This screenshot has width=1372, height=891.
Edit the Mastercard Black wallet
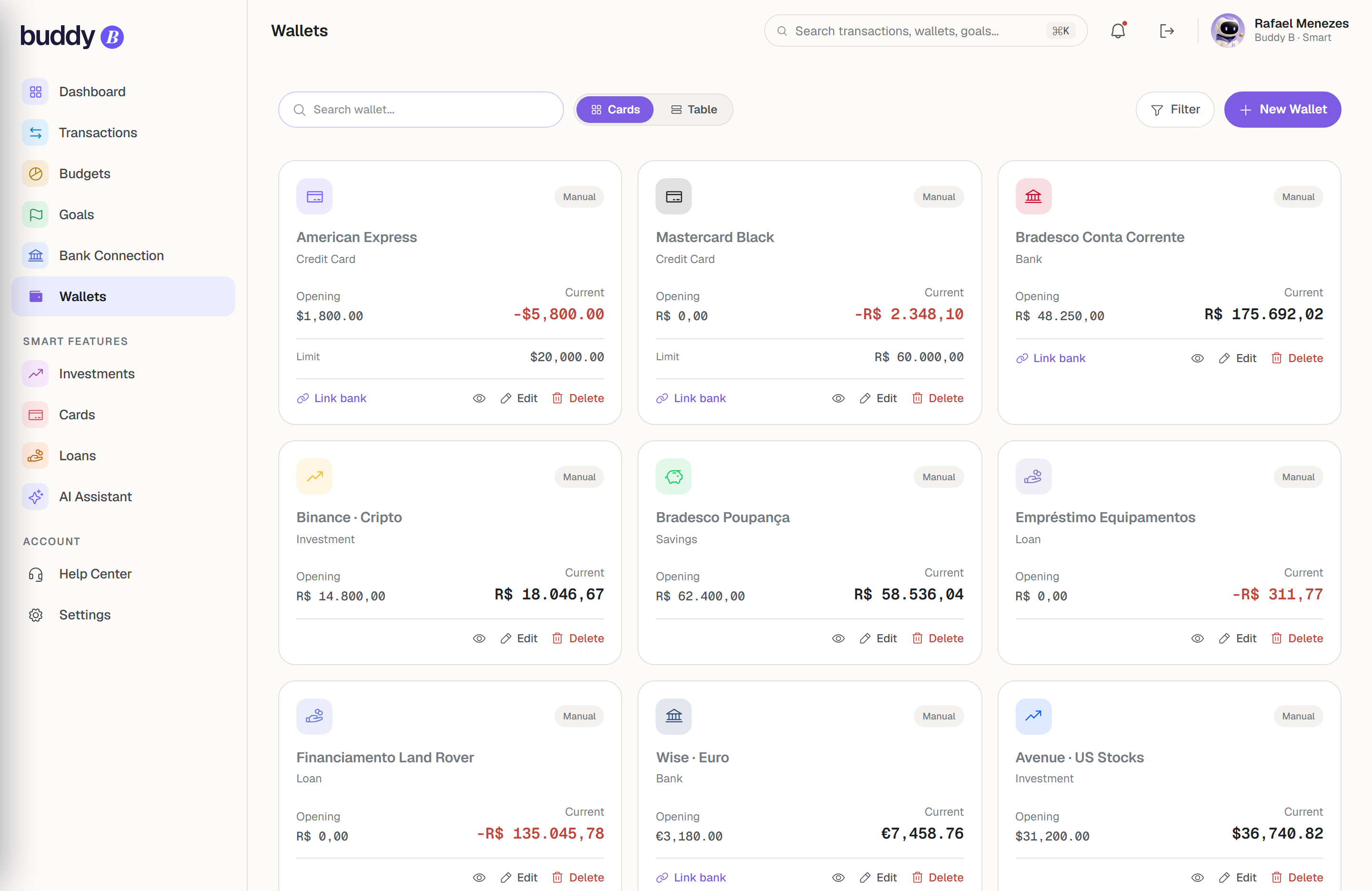click(878, 398)
